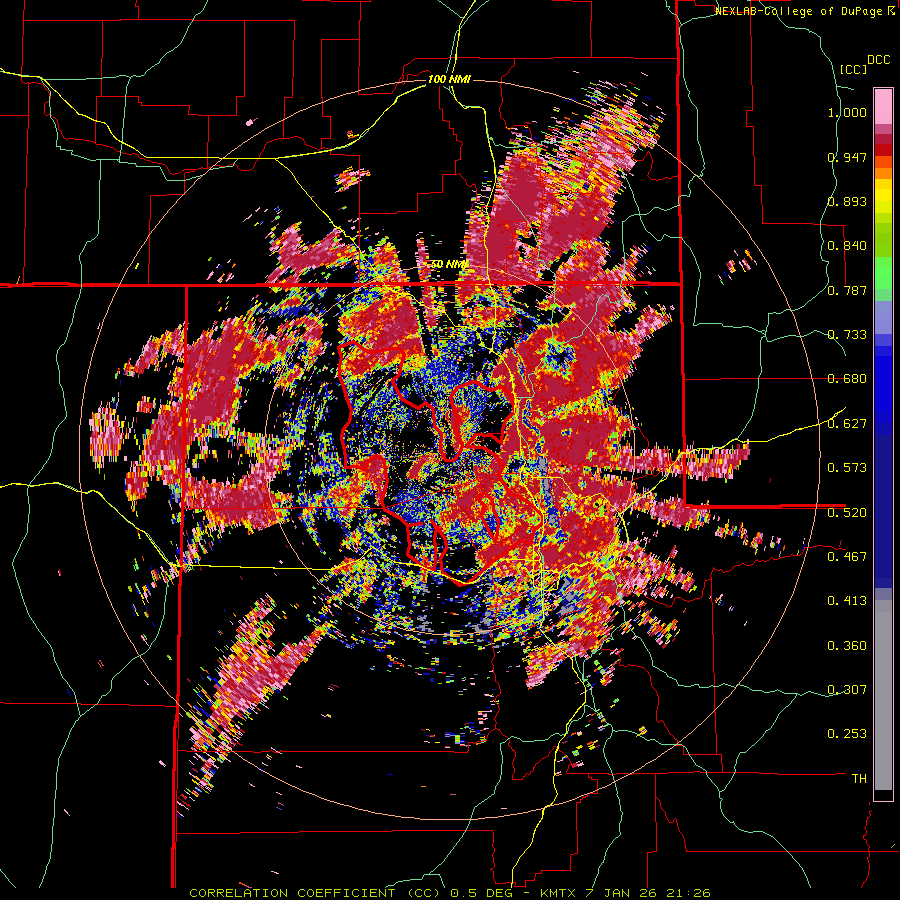Select the 0.840 scale value
900x900 pixels.
point(847,246)
